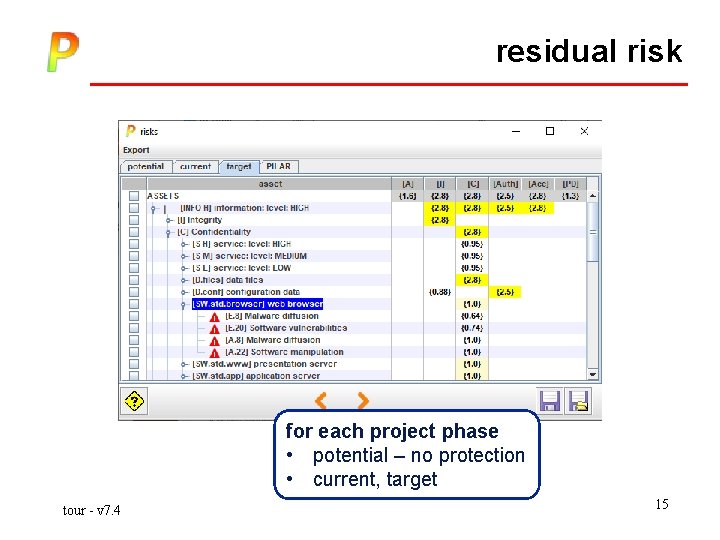Switch to the target tab
The image size is (720, 540).
pyautogui.click(x=239, y=166)
